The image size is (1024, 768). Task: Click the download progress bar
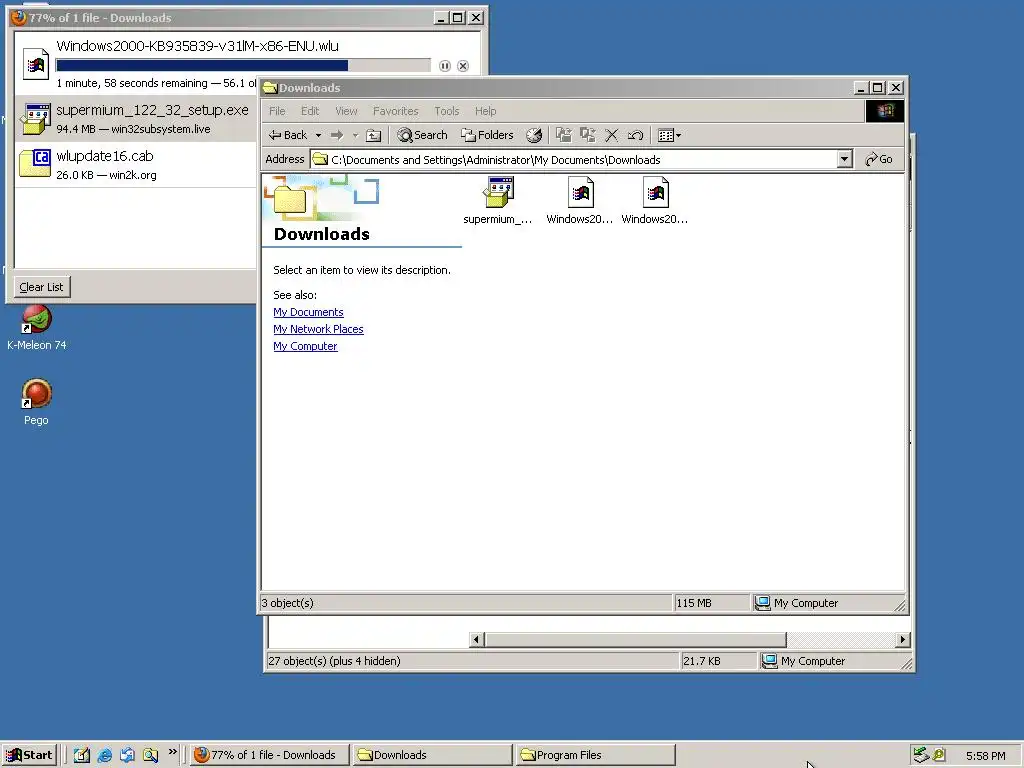(x=243, y=65)
